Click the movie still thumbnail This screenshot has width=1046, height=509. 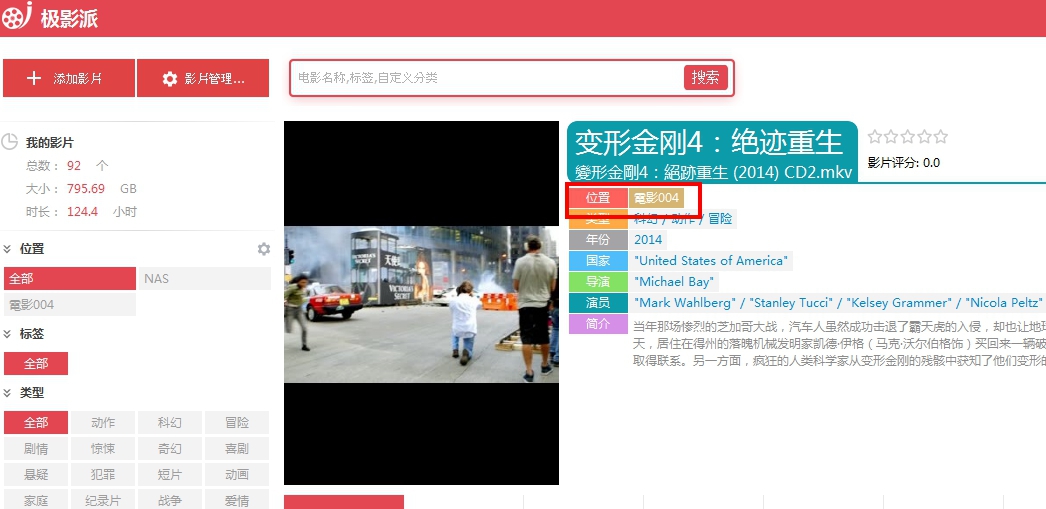pyautogui.click(x=421, y=304)
